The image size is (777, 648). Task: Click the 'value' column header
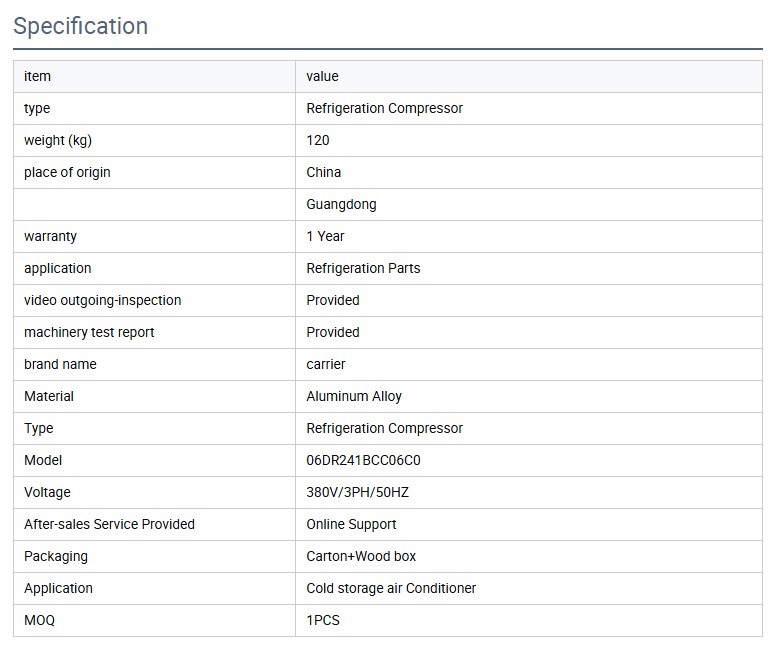pyautogui.click(x=322, y=76)
